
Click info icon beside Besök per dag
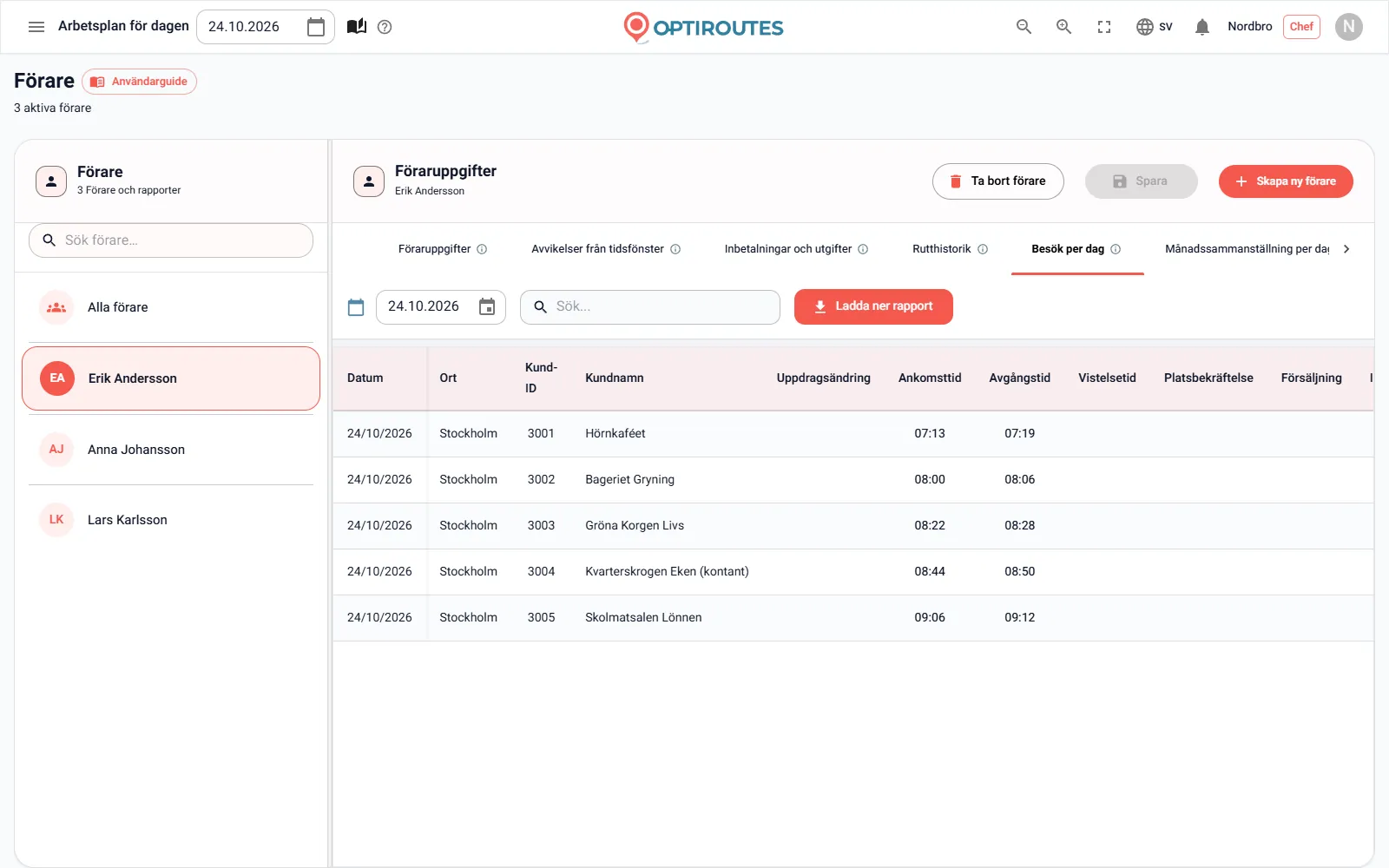tap(1116, 249)
